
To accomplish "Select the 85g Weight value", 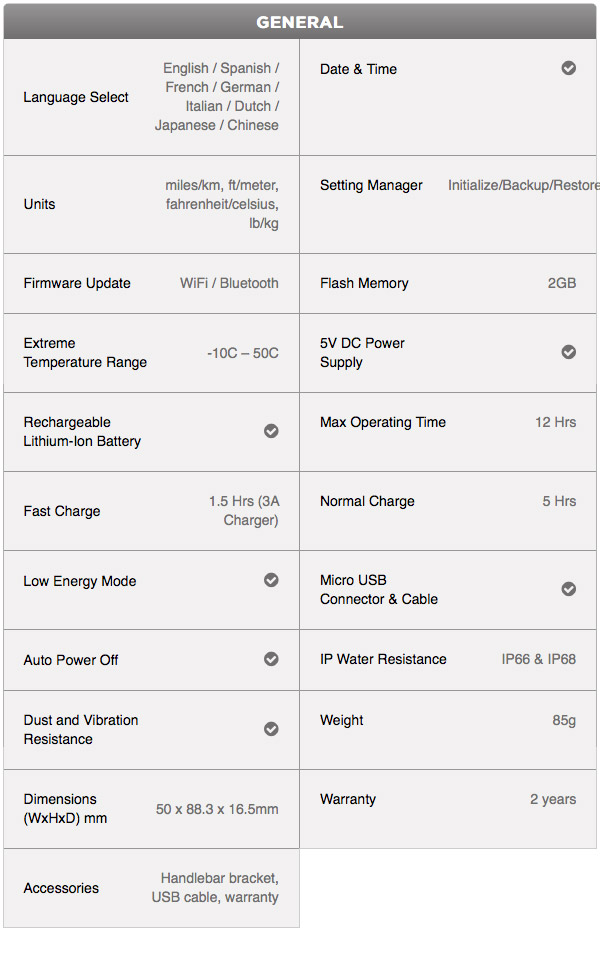I will click(564, 720).
